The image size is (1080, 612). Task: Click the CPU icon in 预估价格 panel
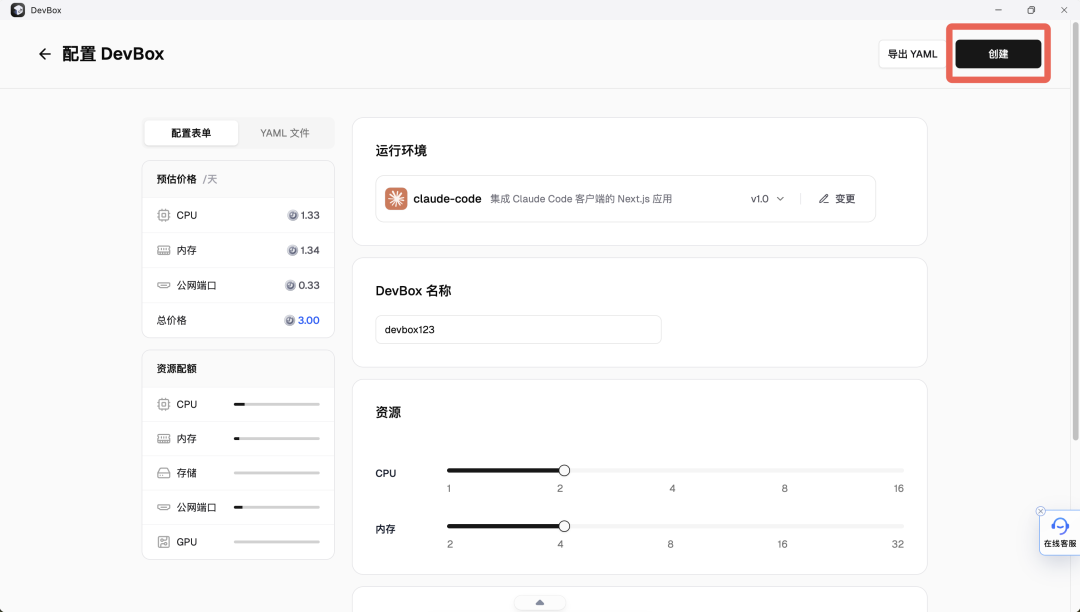(163, 215)
